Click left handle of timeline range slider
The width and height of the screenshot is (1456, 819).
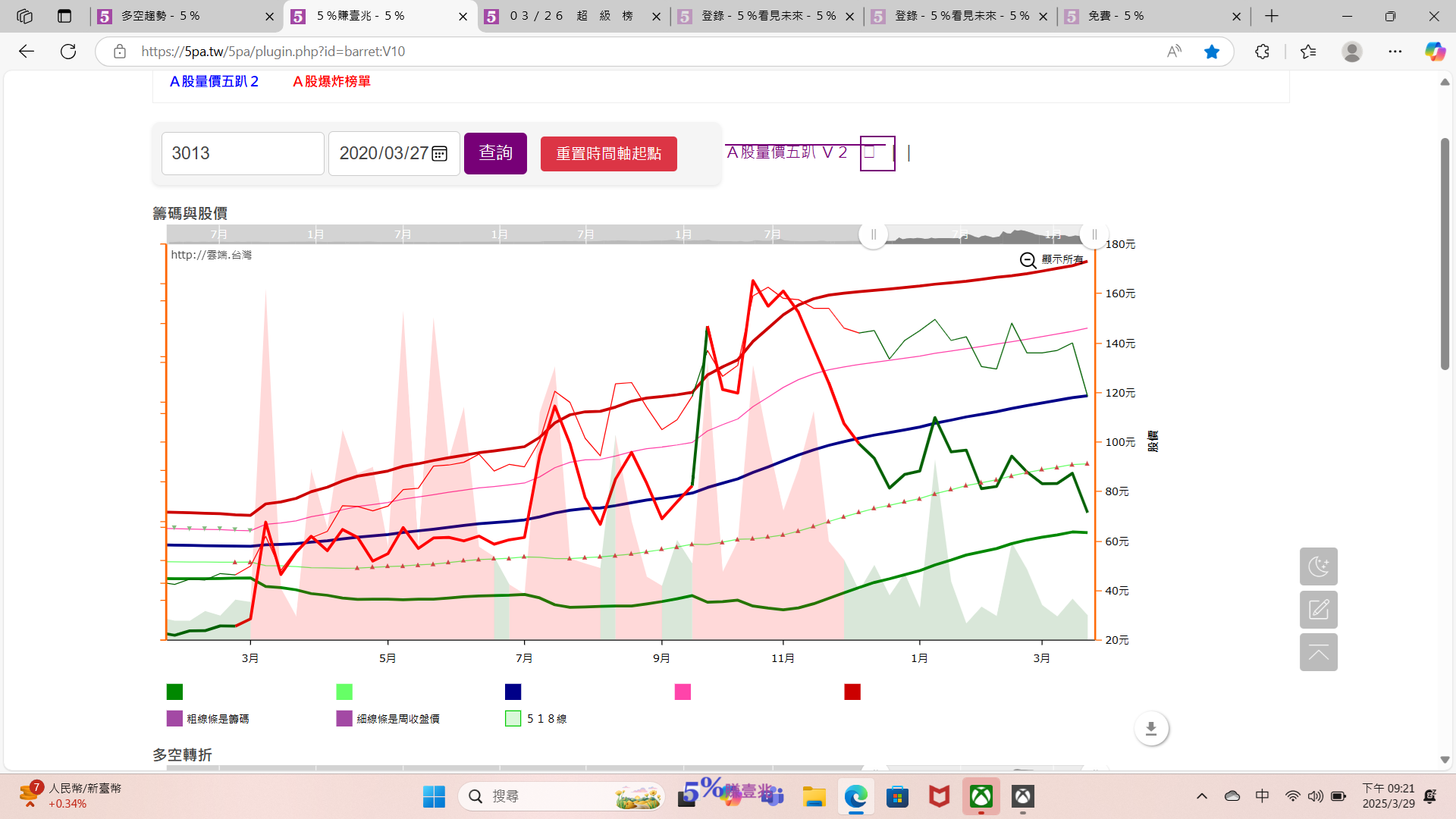[x=873, y=235]
